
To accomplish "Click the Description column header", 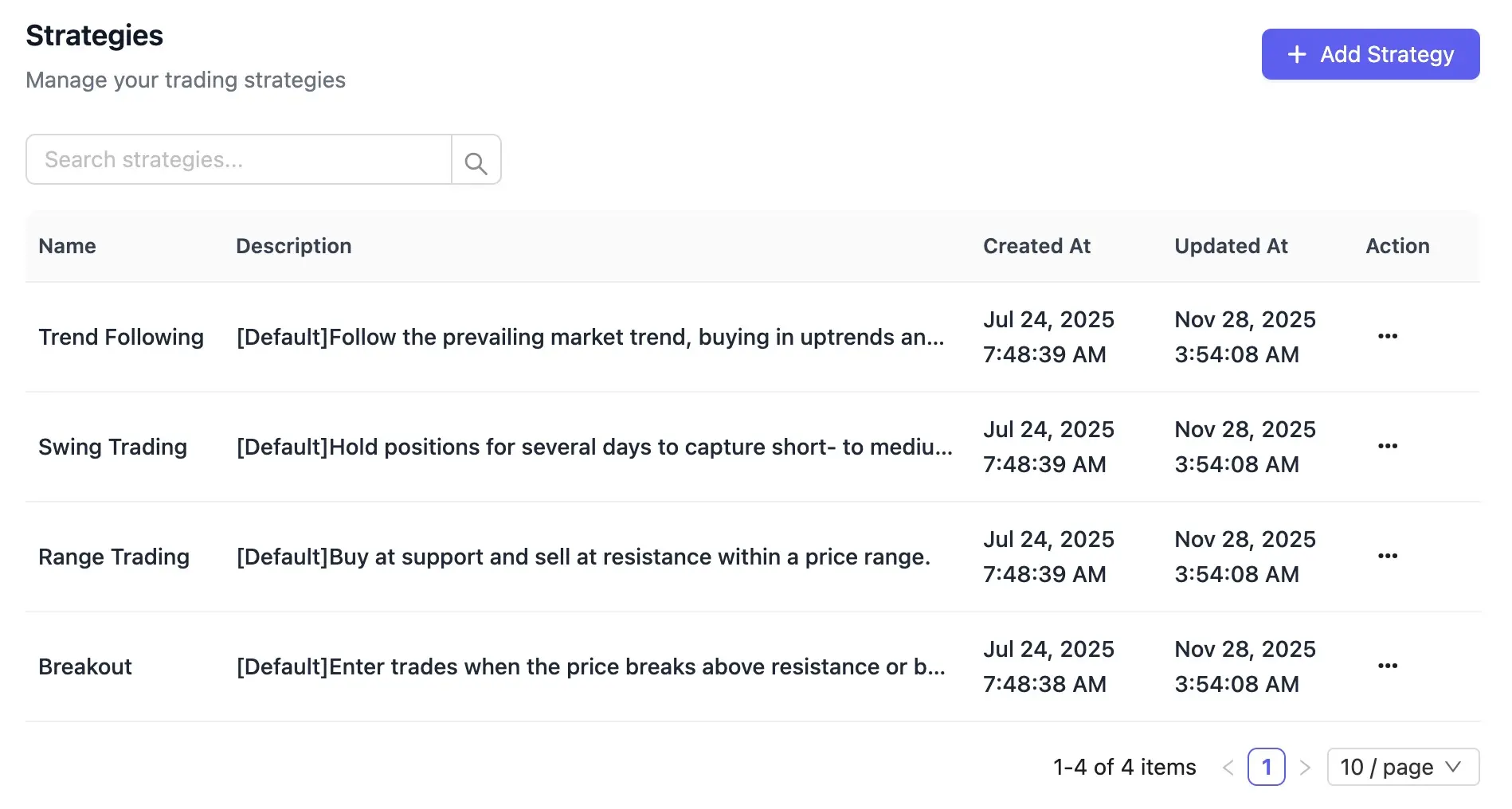I will [293, 246].
